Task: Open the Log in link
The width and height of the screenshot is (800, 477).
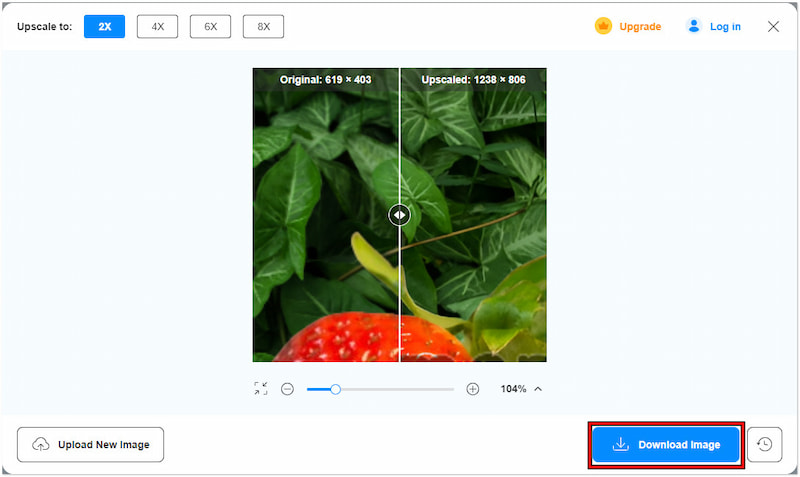Action: coord(725,27)
